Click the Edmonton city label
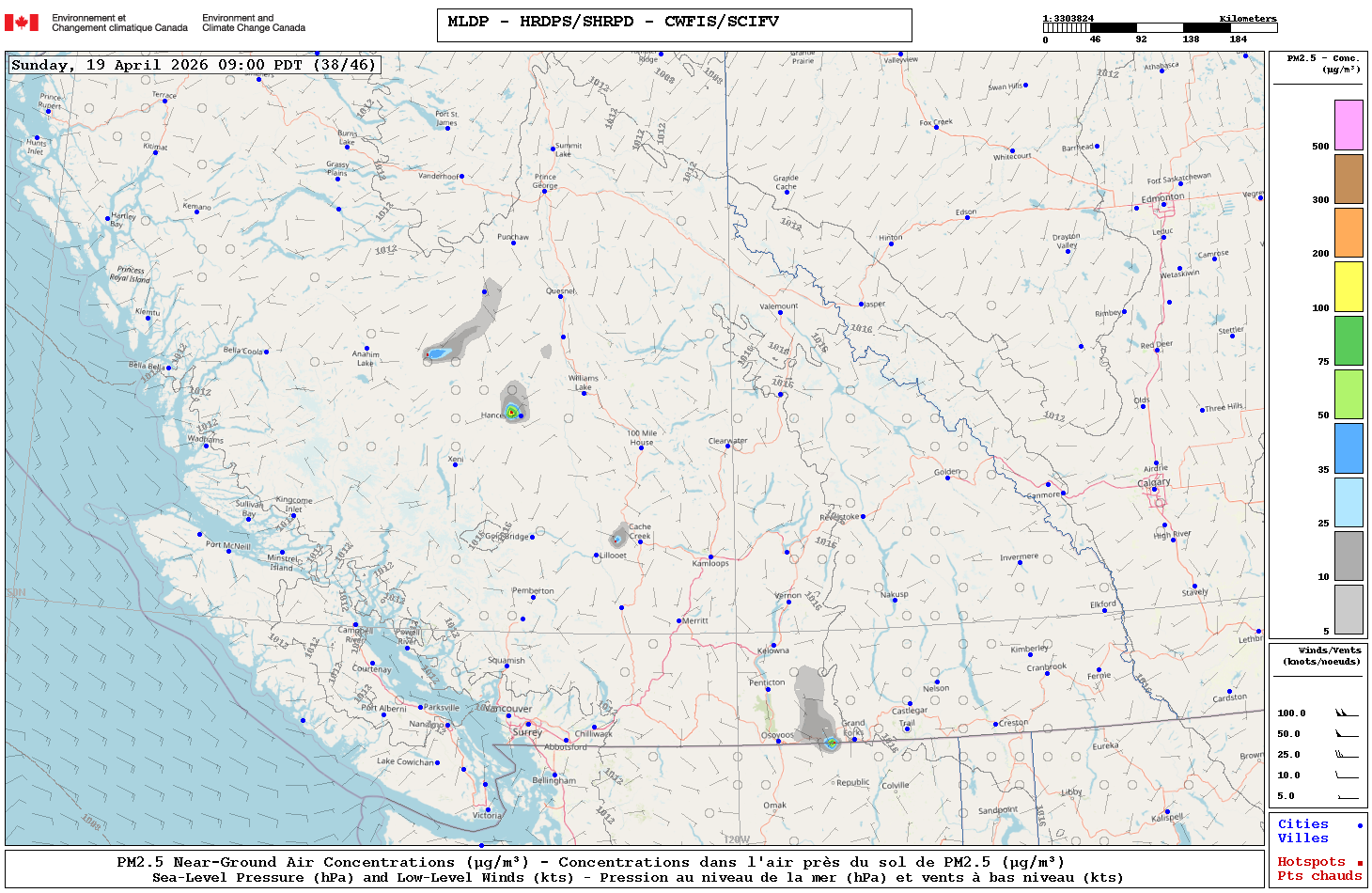The height and width of the screenshot is (893, 1372). pos(1162,198)
